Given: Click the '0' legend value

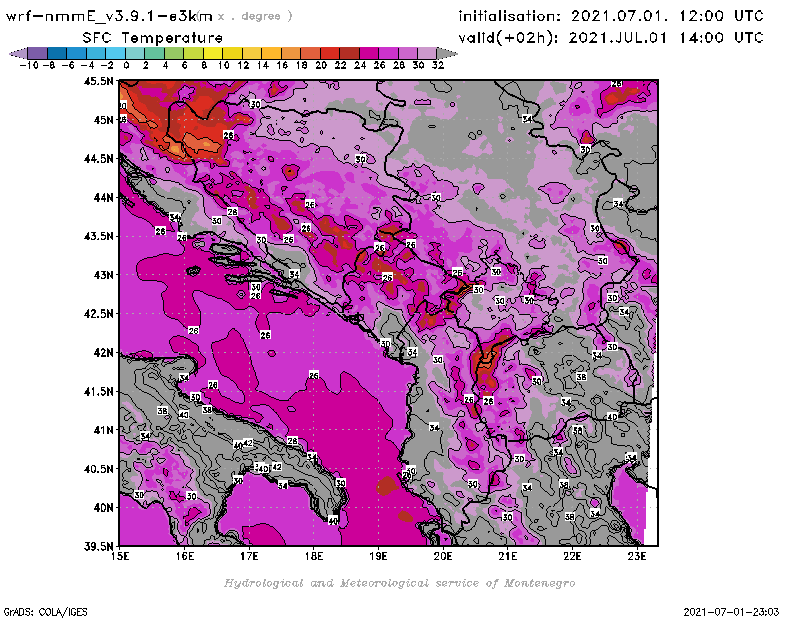Looking at the screenshot, I should (126, 65).
